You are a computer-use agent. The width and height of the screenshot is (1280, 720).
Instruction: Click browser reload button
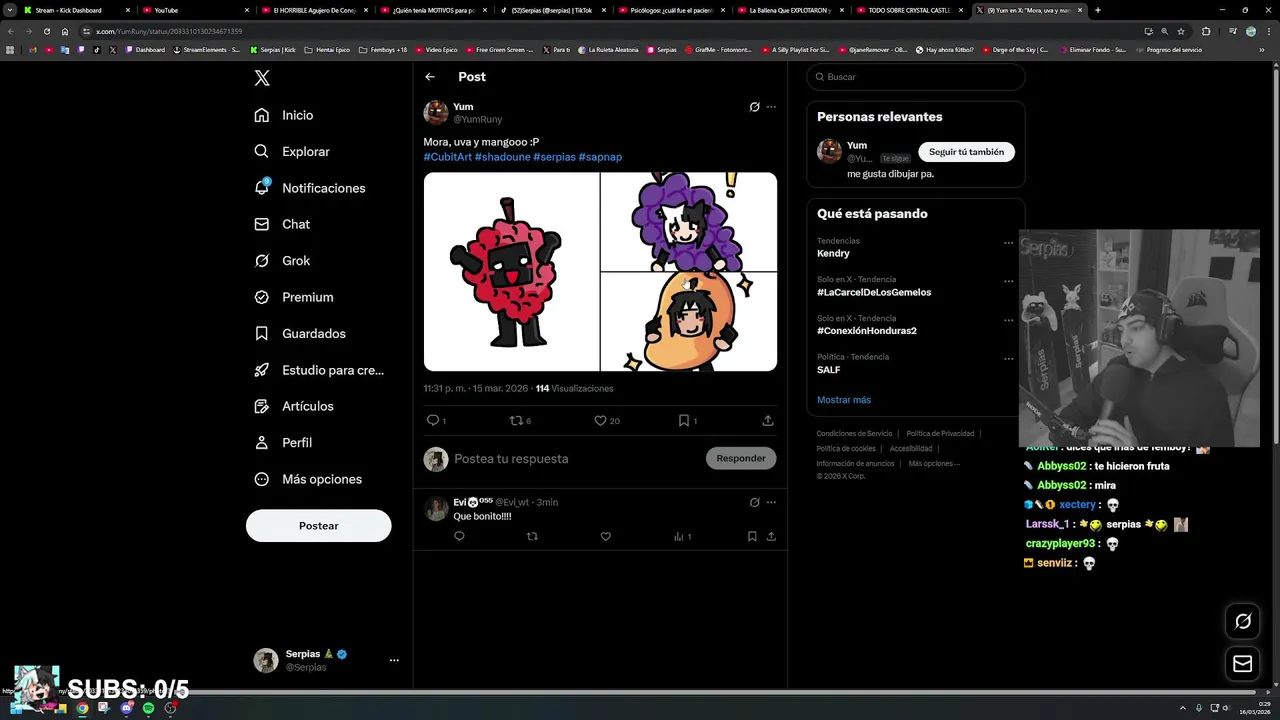[46, 31]
